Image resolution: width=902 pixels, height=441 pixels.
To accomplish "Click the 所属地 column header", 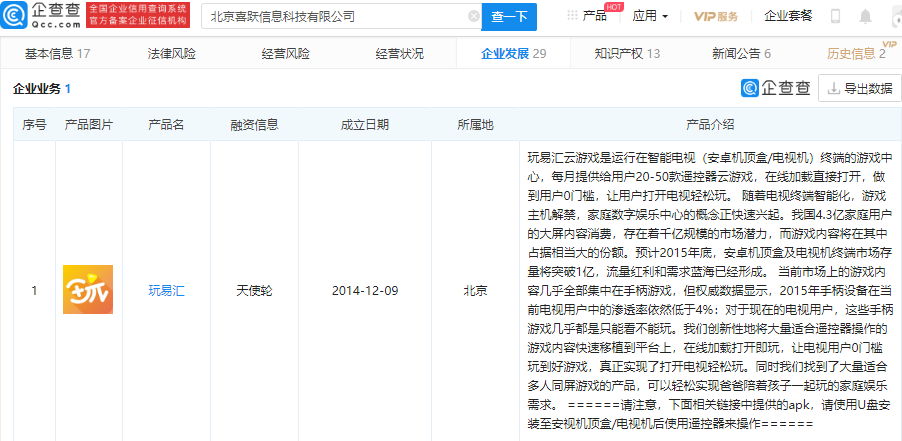I will [475, 124].
